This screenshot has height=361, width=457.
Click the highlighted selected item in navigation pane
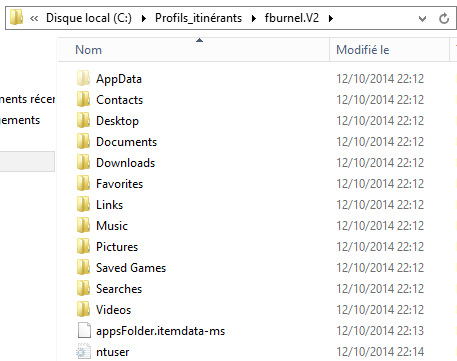click(x=27, y=162)
